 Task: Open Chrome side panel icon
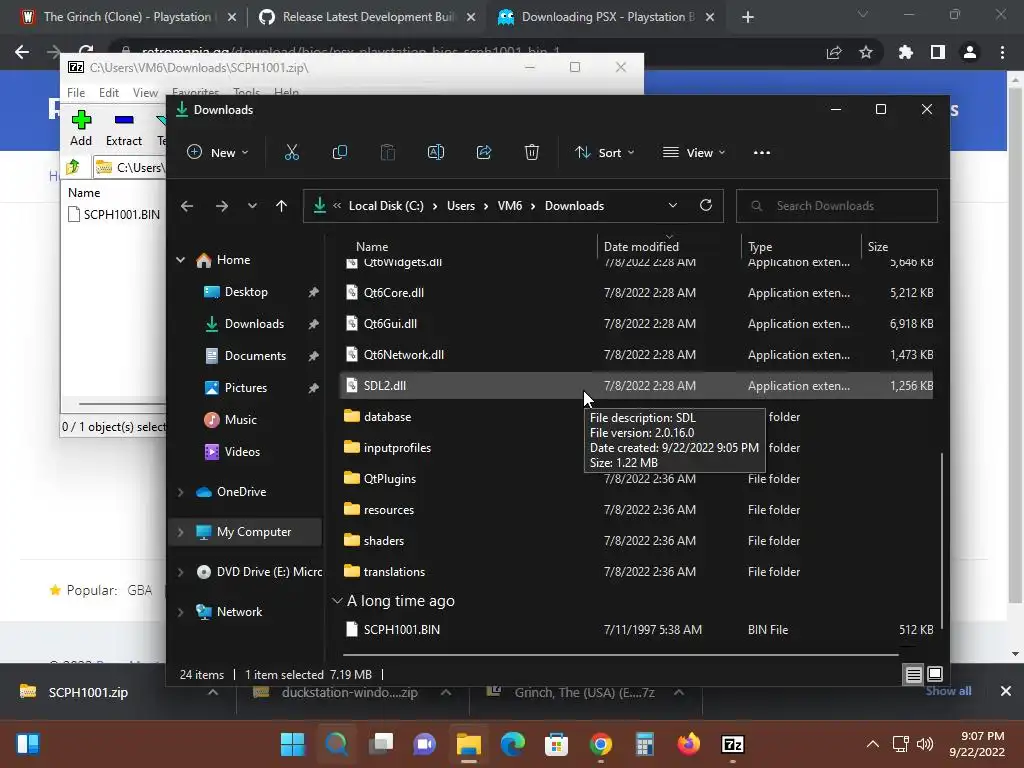click(x=938, y=52)
